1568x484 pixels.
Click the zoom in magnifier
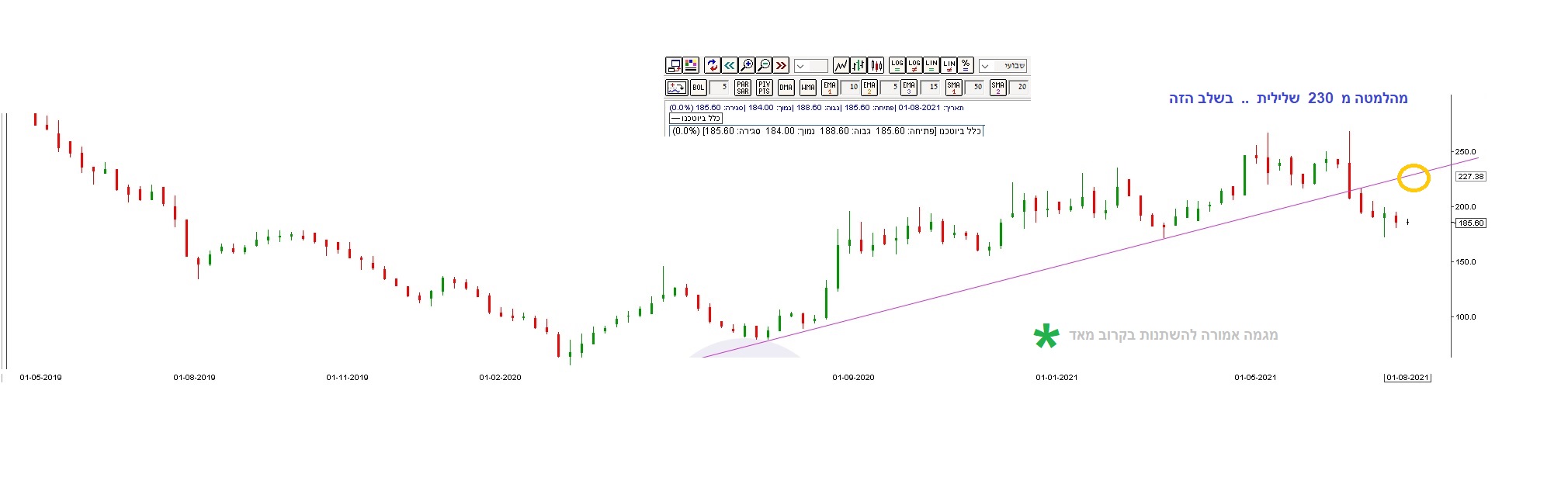point(747,65)
